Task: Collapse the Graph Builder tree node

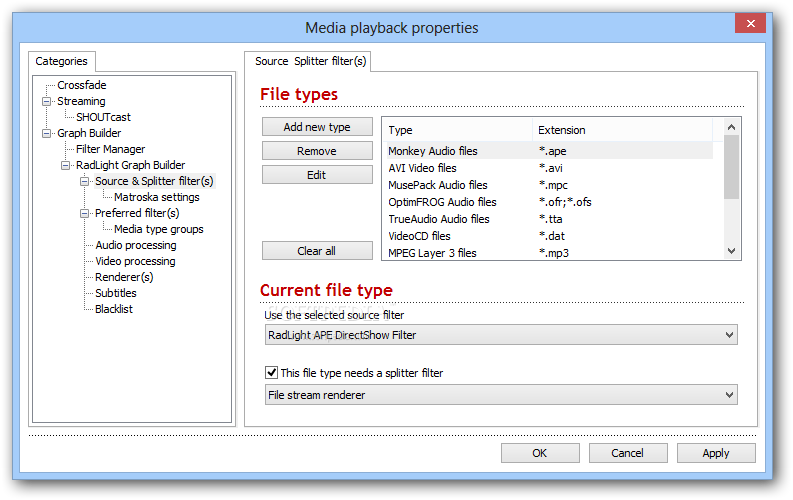Action: tap(47, 133)
